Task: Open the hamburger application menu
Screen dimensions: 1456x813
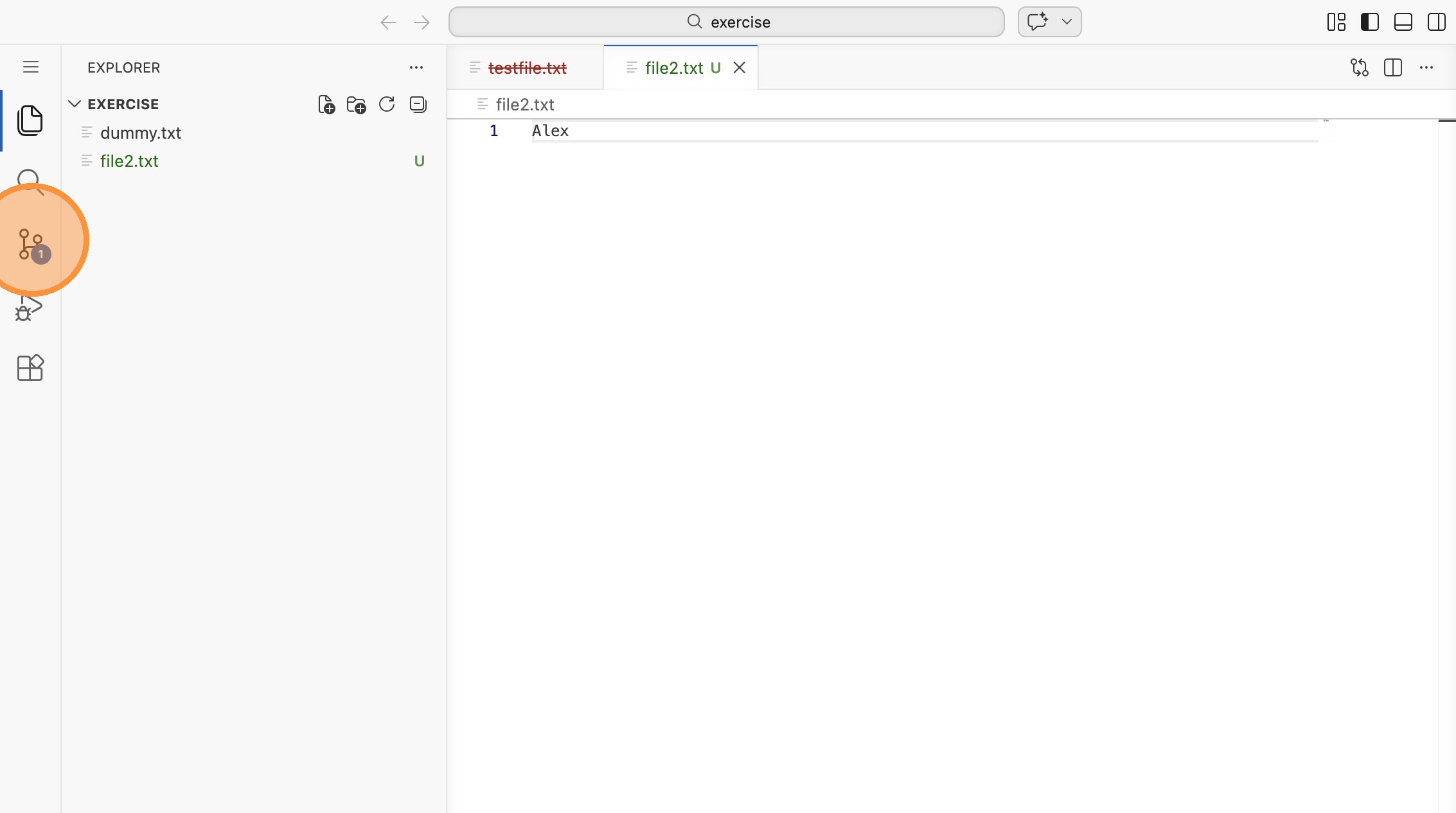Action: pyautogui.click(x=31, y=67)
